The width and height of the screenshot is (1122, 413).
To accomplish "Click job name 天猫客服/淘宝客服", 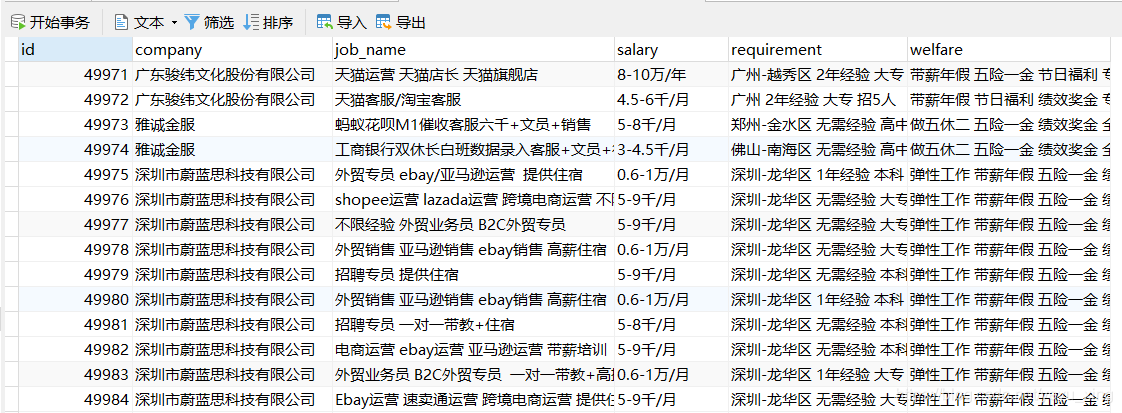I will point(474,99).
